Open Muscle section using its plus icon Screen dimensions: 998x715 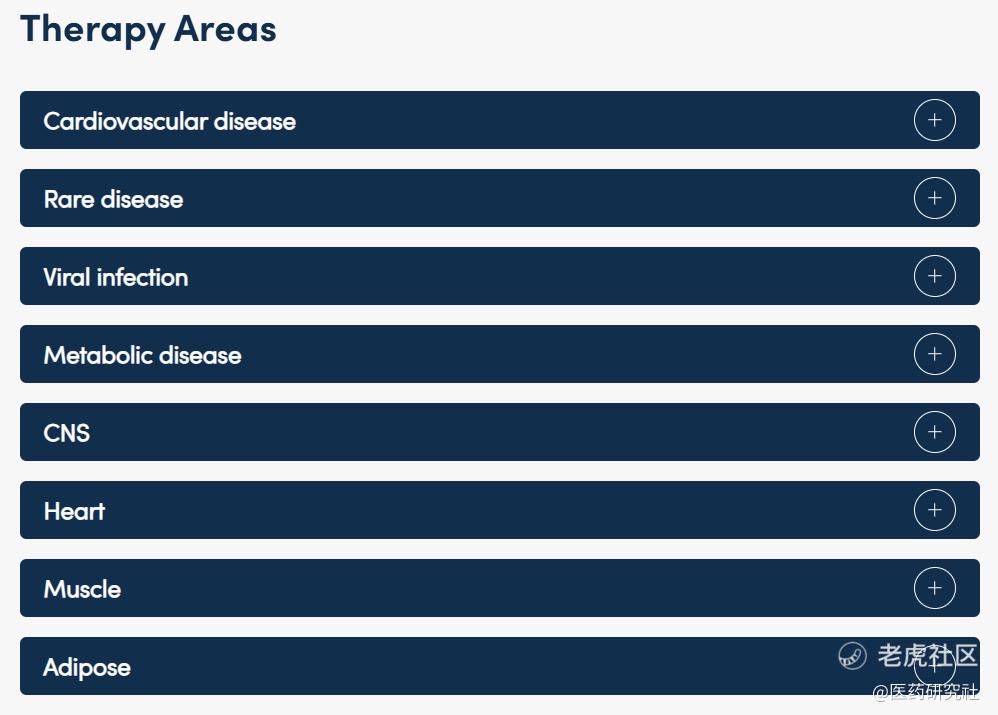[934, 588]
